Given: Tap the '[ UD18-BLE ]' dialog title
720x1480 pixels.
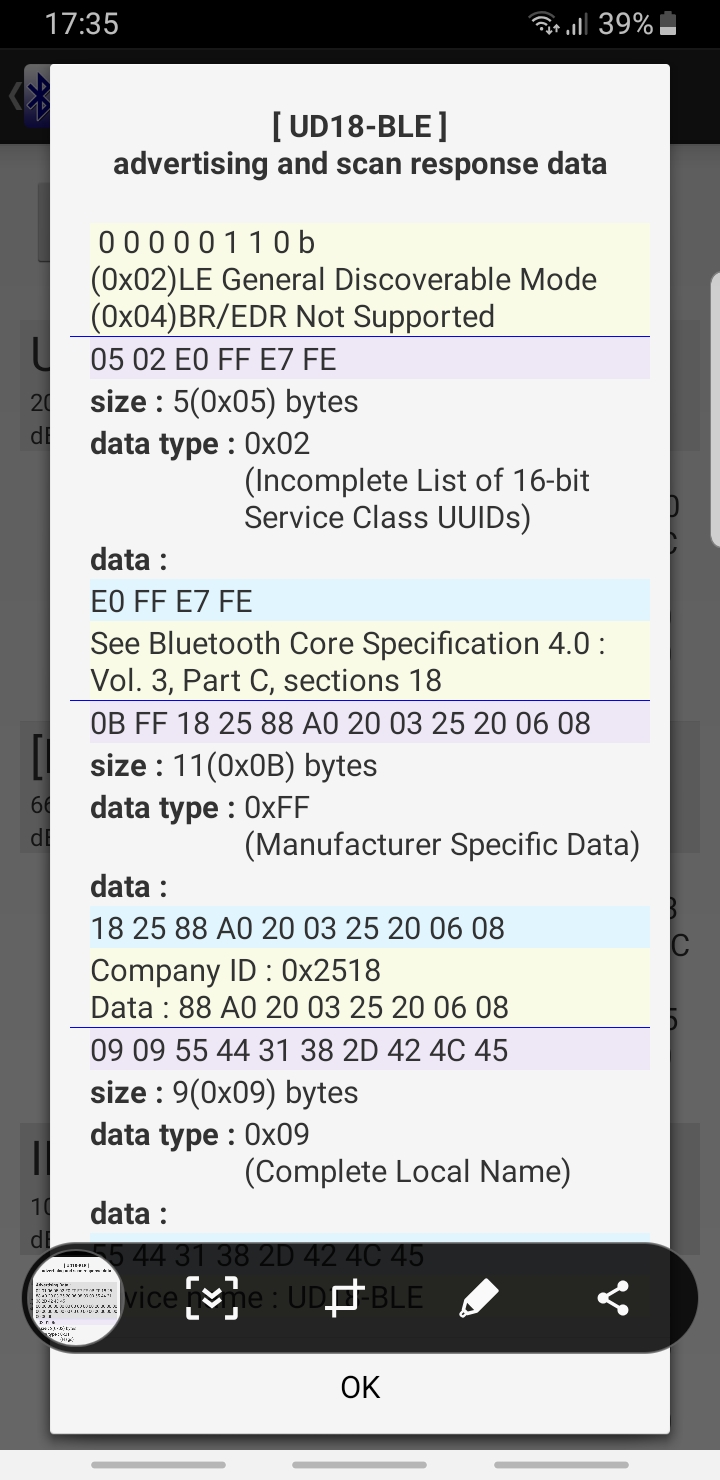Looking at the screenshot, I should tap(360, 127).
